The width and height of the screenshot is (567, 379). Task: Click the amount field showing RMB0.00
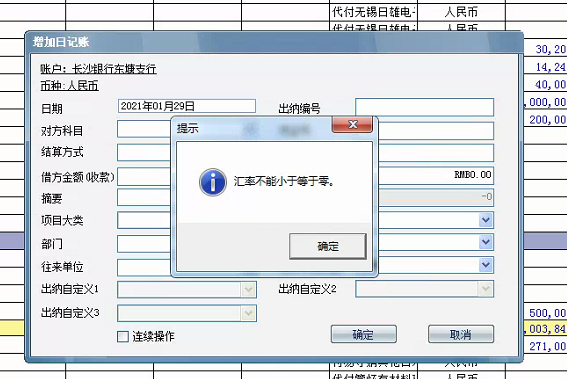click(x=436, y=175)
